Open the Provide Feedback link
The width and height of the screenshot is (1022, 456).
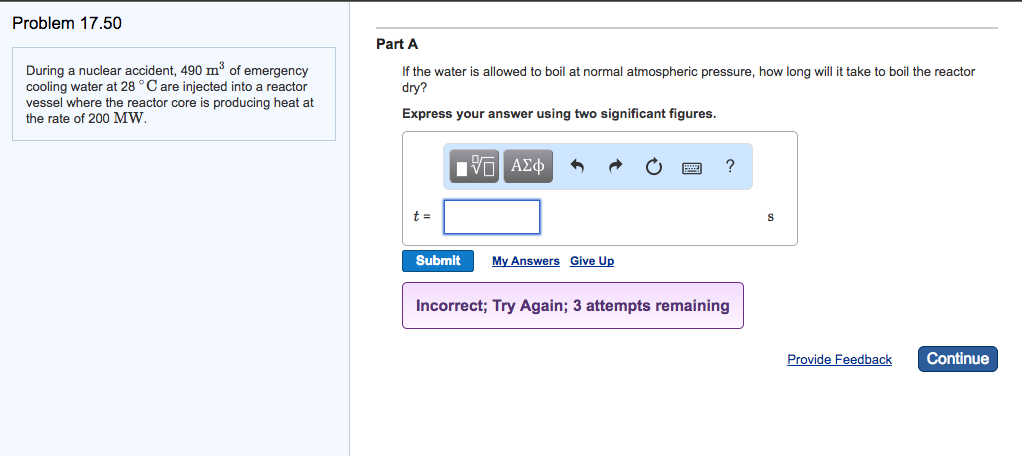click(x=839, y=360)
